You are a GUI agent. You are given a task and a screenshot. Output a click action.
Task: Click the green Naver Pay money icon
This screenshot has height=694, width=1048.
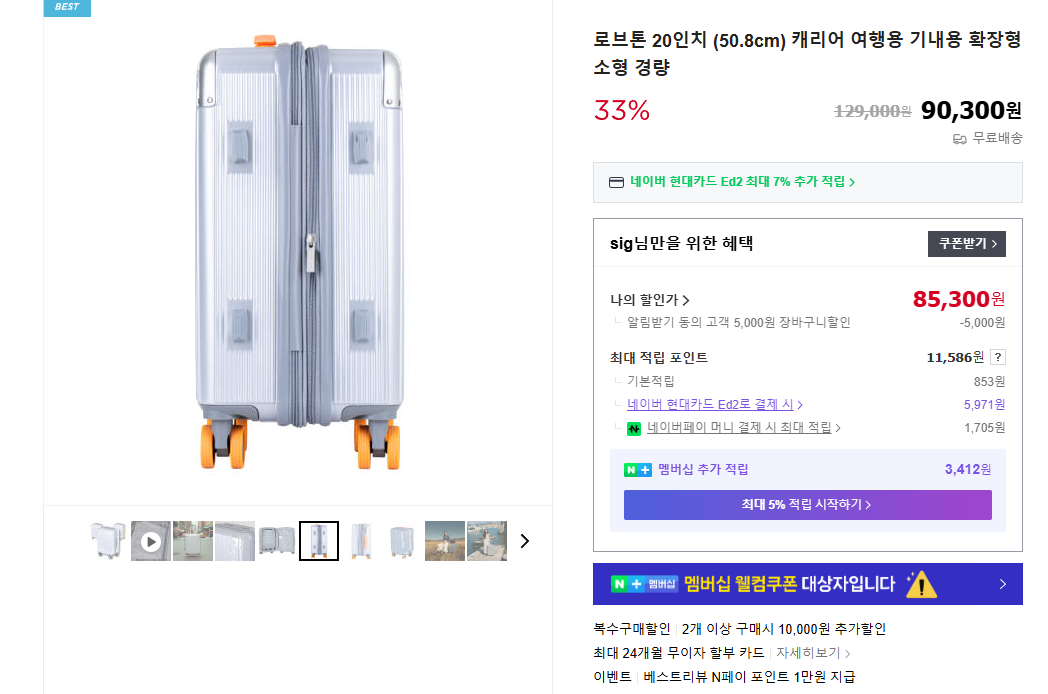[x=634, y=428]
